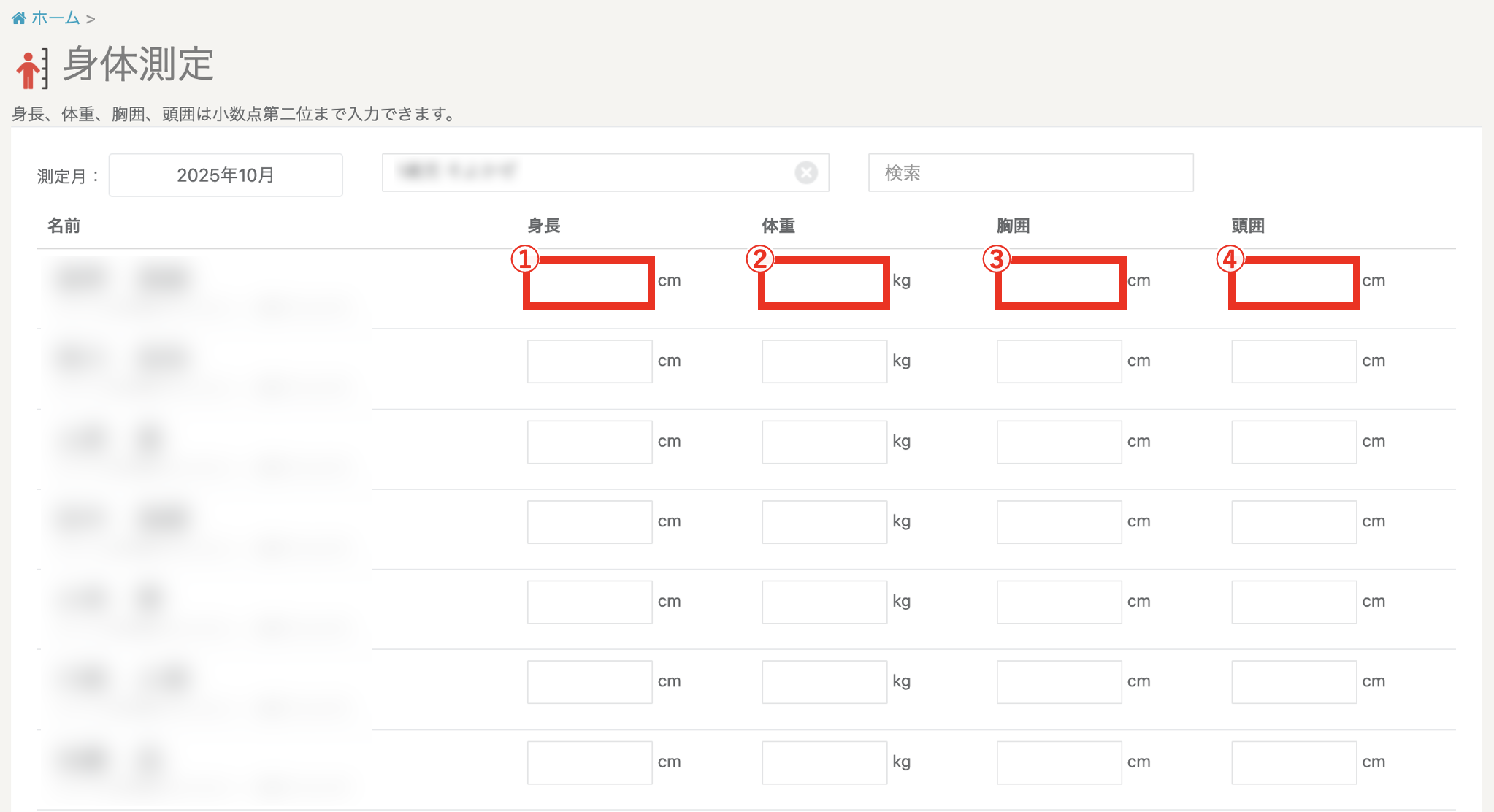Select second row 身長 cm input
This screenshot has height=812, width=1494.
589,361
